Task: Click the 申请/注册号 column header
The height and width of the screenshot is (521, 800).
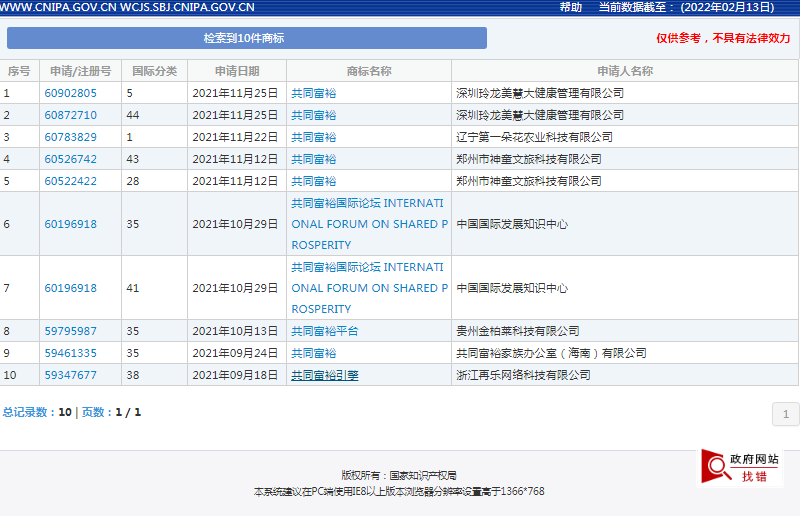Action: coord(81,71)
